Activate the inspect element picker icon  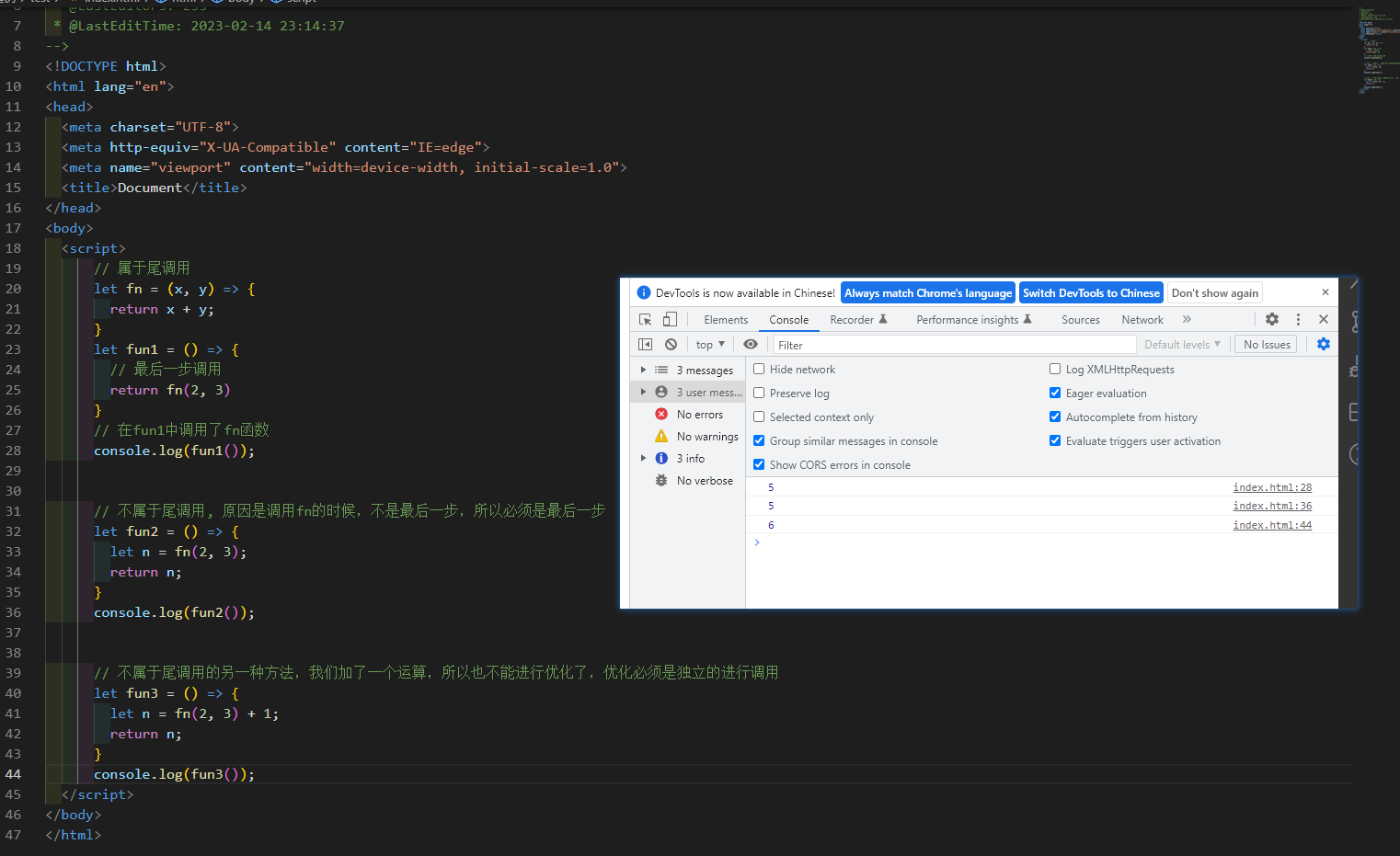click(646, 320)
